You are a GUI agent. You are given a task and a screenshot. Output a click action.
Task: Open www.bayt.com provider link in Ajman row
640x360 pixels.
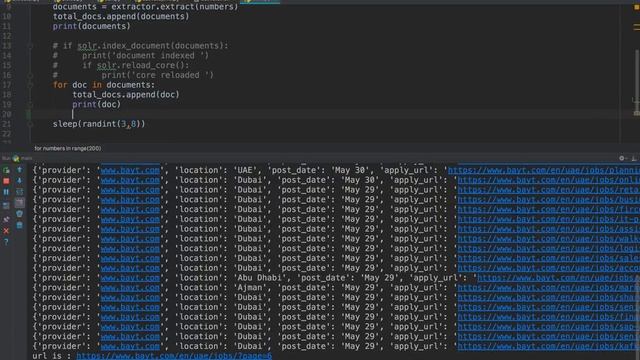point(130,288)
